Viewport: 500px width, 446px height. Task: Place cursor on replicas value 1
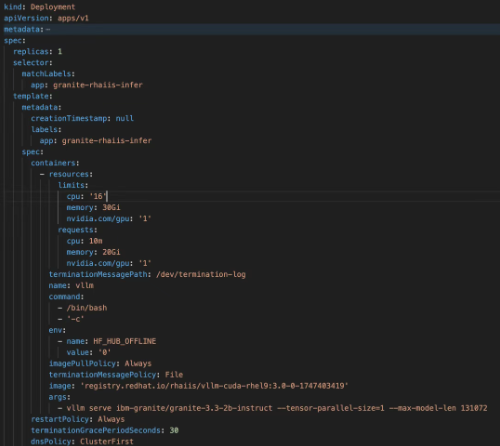click(x=60, y=52)
